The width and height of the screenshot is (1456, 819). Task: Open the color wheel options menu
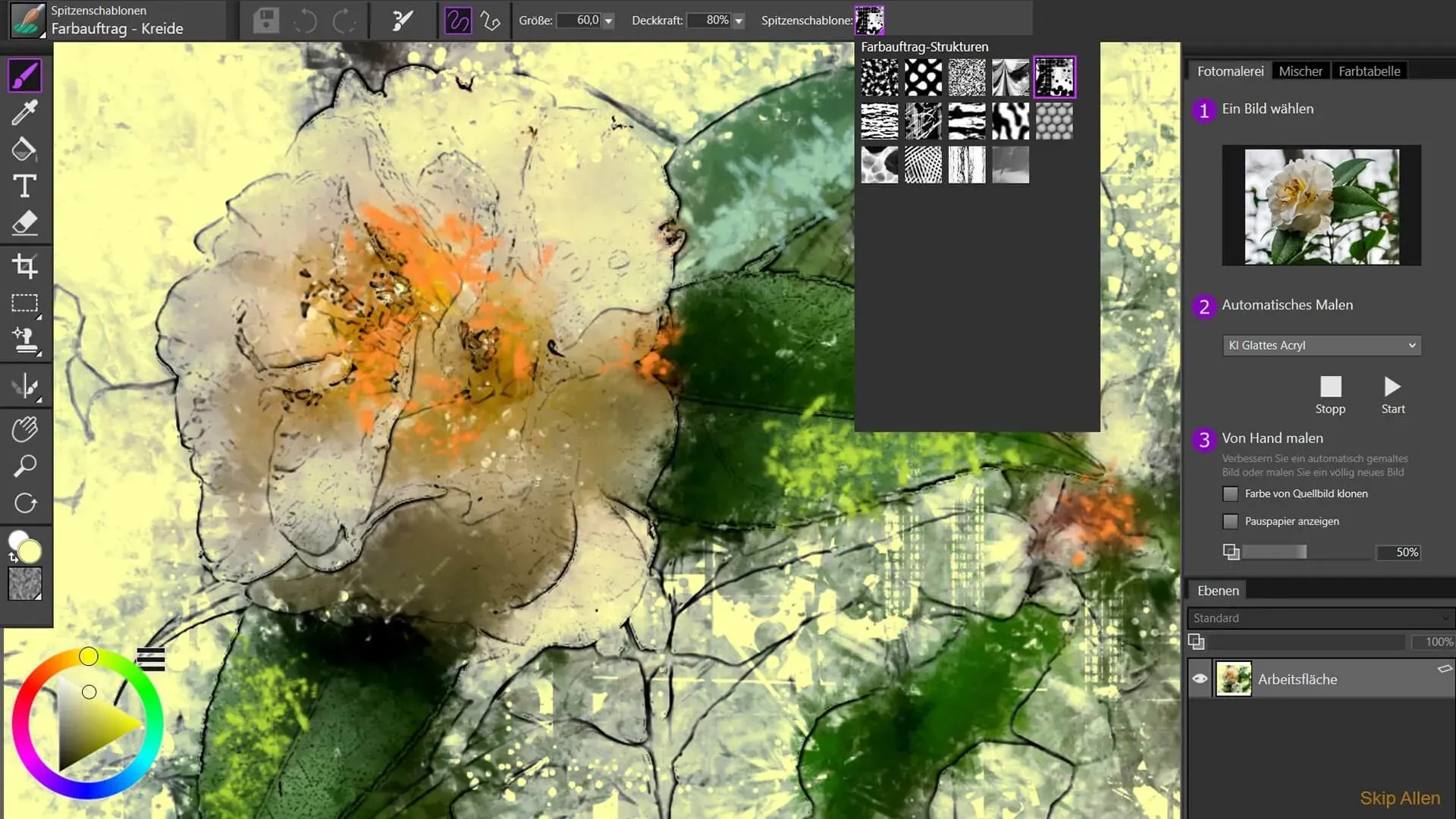click(x=151, y=659)
